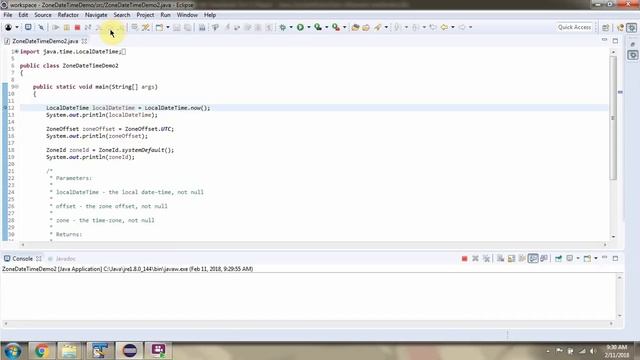Open Chrome from the Windows taskbar
The height and width of the screenshot is (360, 640).
tap(41, 351)
